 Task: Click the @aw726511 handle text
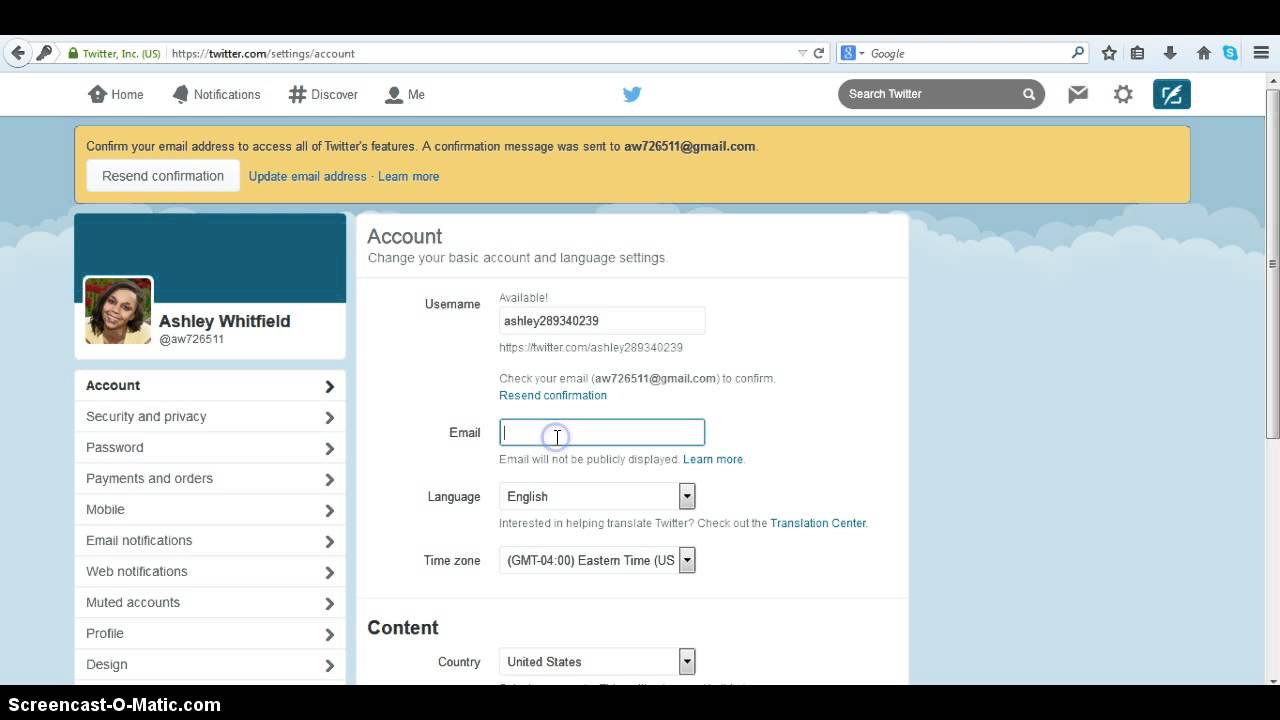(x=191, y=340)
